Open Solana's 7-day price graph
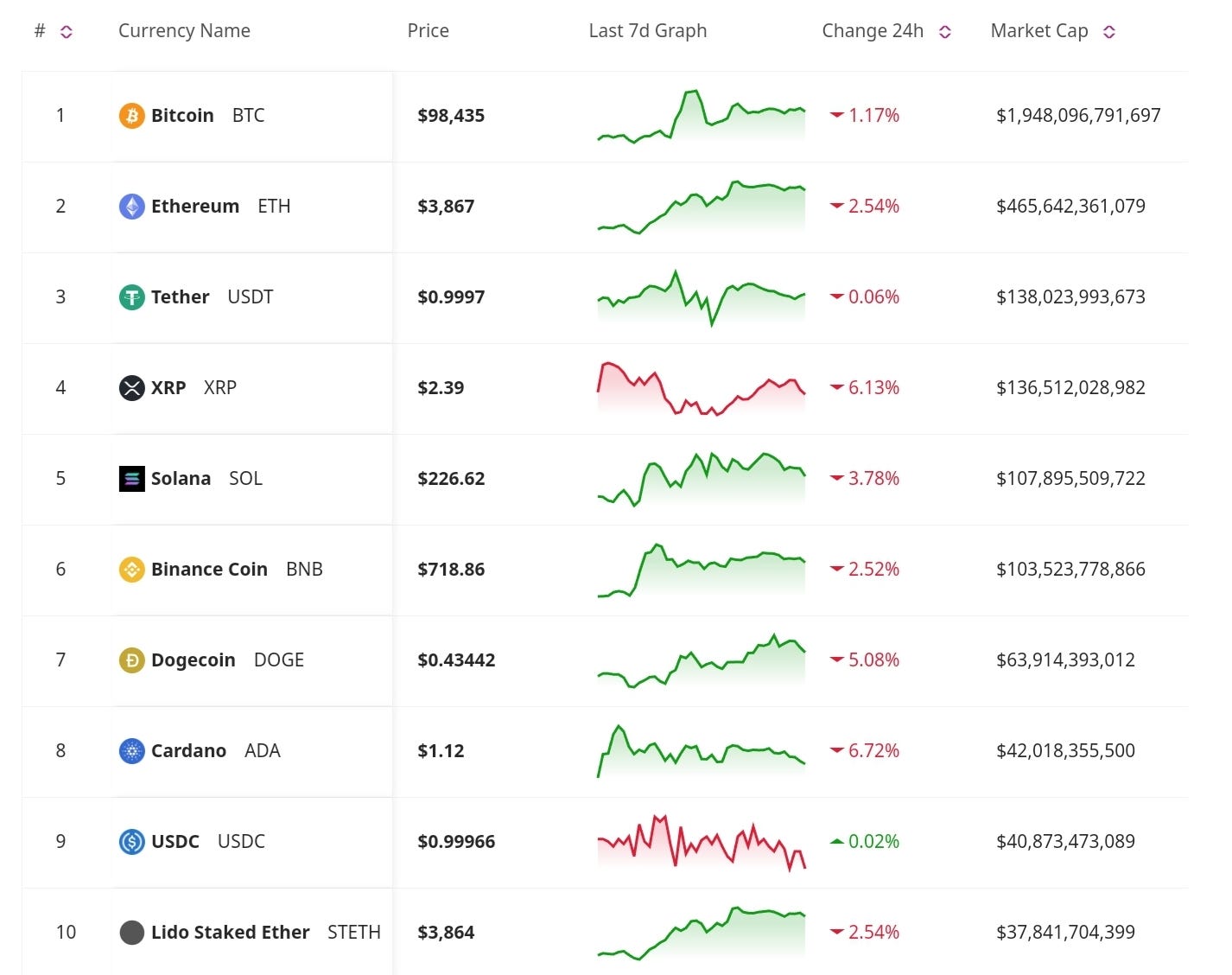The image size is (1232, 975). (701, 479)
